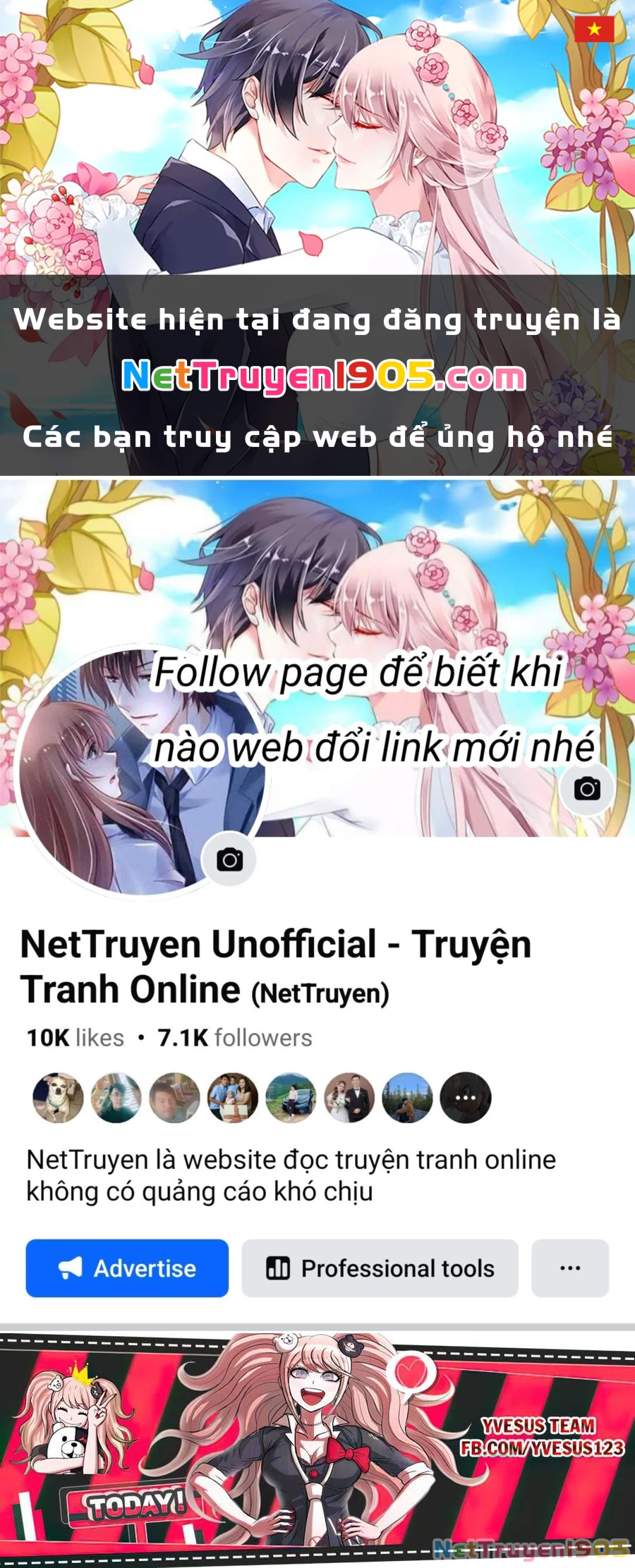Open the car photo follower avatar
Image resolution: width=635 pixels, height=1568 pixels.
291,1098
